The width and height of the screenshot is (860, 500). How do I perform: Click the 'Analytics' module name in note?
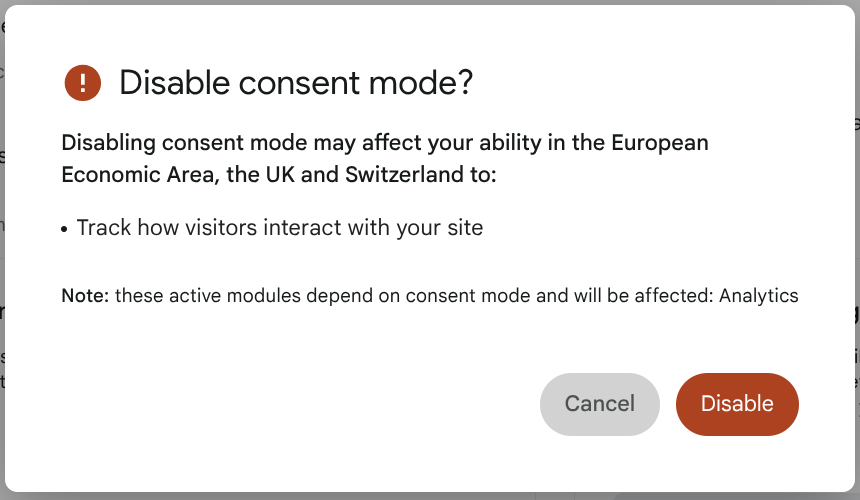(759, 296)
